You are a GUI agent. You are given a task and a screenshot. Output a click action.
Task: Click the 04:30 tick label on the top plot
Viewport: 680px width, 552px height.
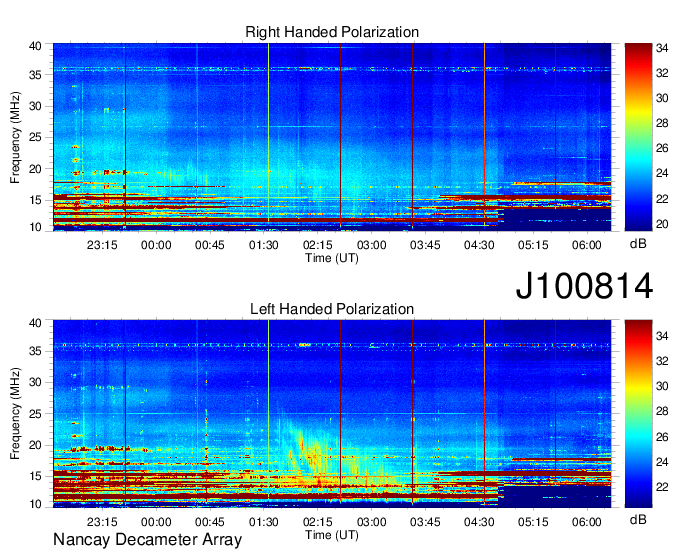click(479, 245)
